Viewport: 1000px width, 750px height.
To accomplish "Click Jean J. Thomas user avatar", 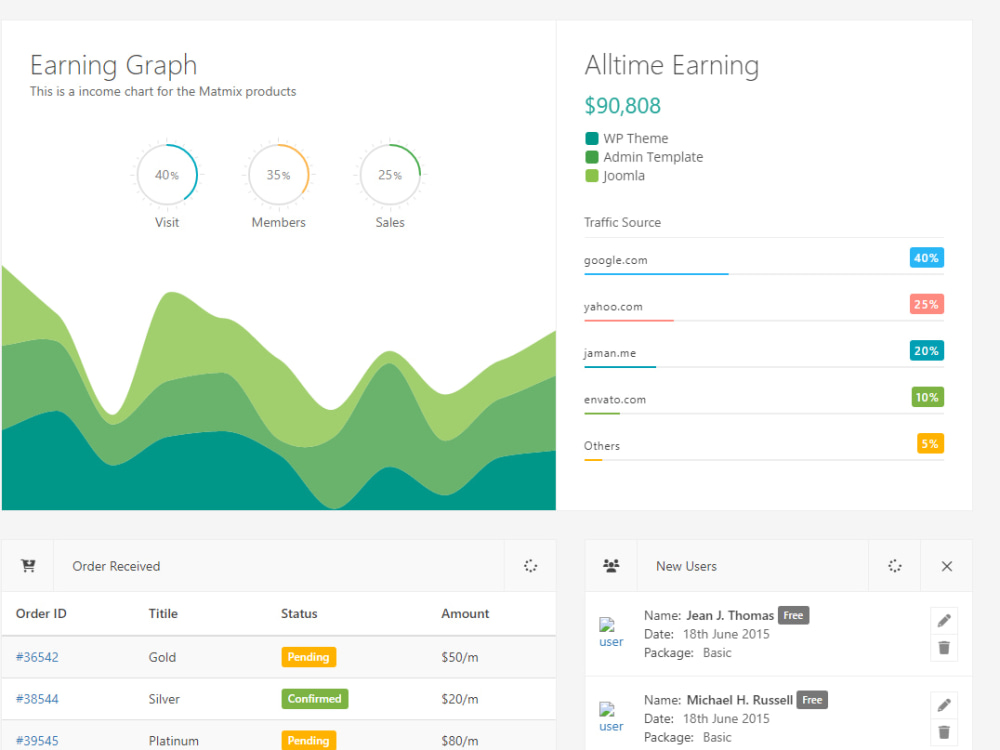I will click(610, 633).
